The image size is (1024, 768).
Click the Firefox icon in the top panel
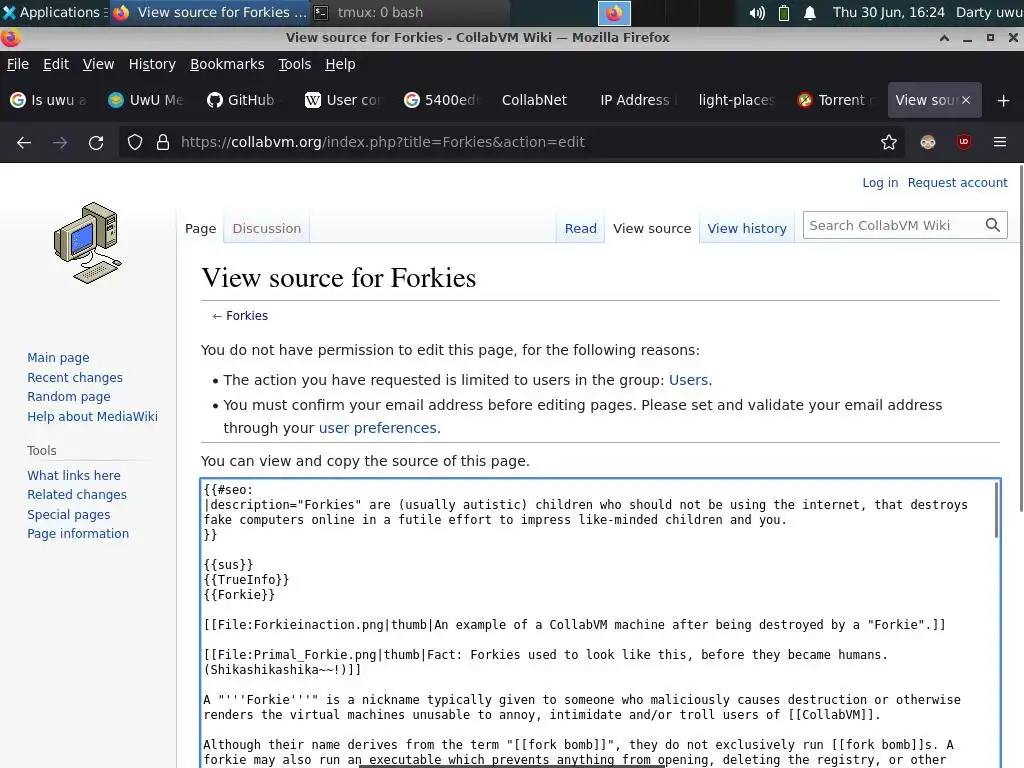point(614,12)
